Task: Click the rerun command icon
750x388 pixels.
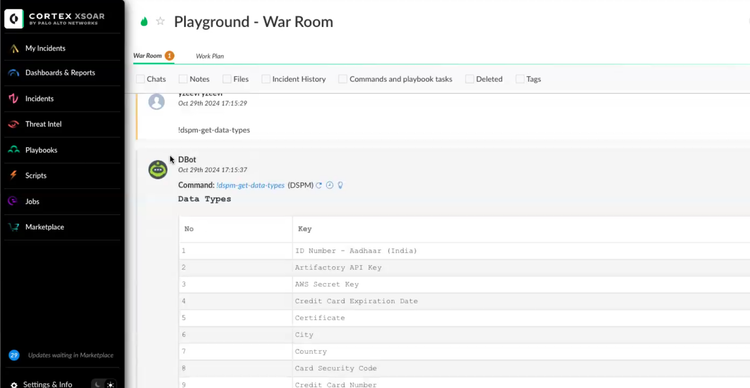Action: click(x=319, y=185)
